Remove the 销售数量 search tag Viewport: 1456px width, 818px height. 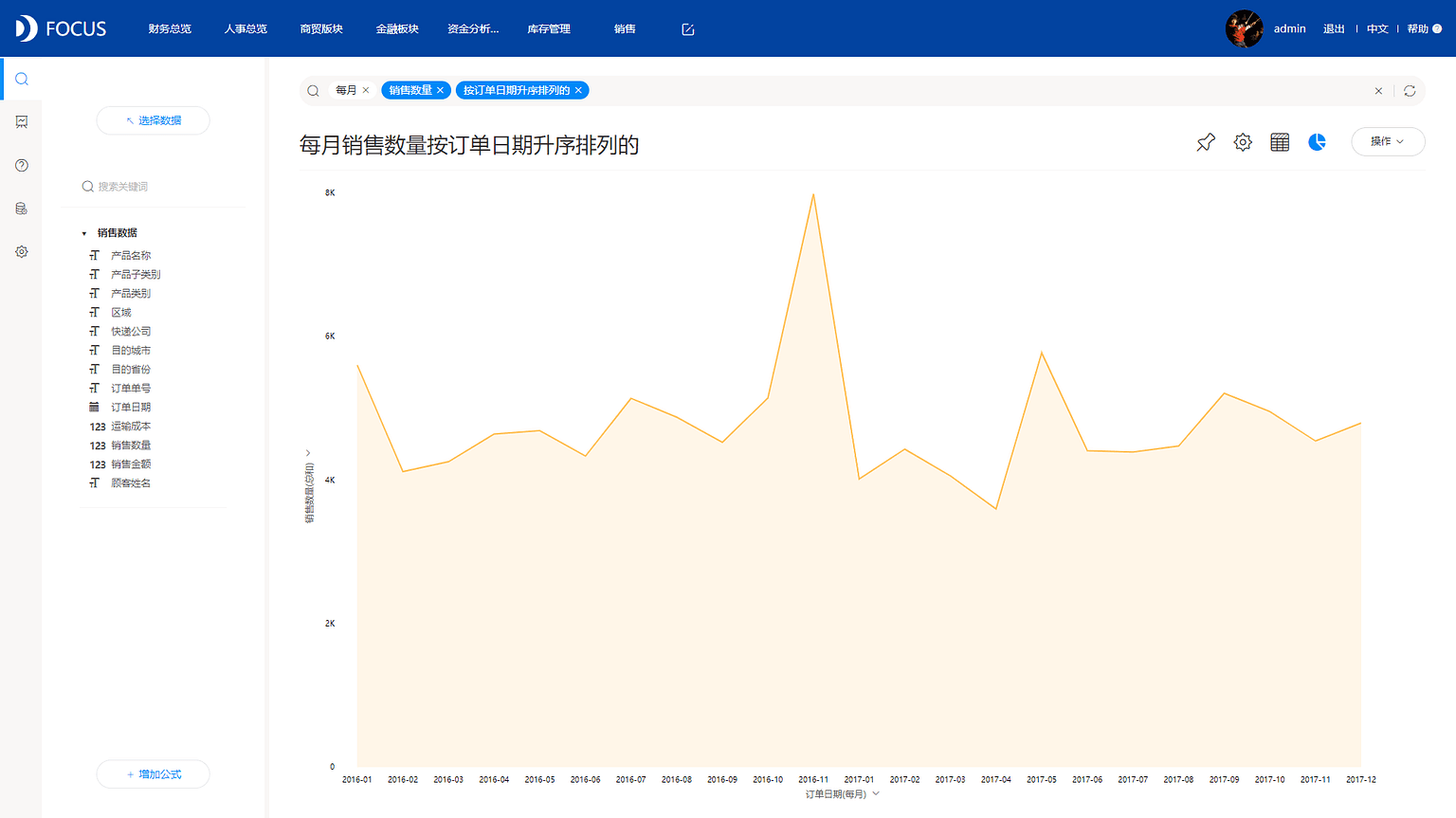[440, 90]
